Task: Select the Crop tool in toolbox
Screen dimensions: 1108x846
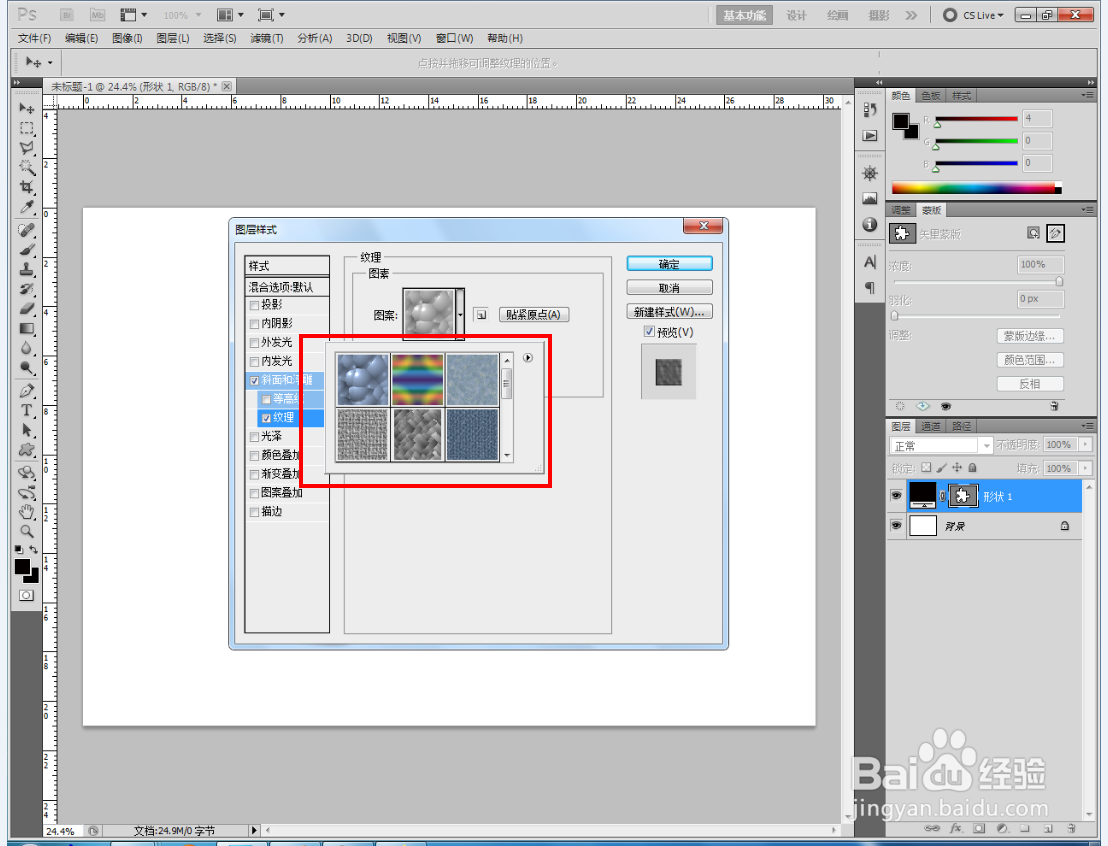Action: point(26,187)
